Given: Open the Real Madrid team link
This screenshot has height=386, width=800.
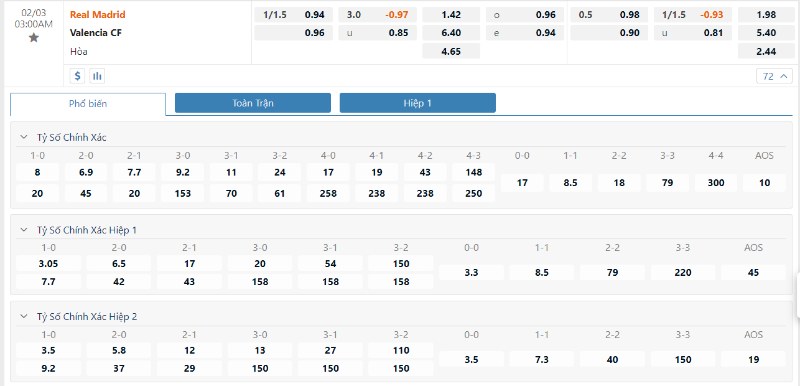Looking at the screenshot, I should (97, 14).
